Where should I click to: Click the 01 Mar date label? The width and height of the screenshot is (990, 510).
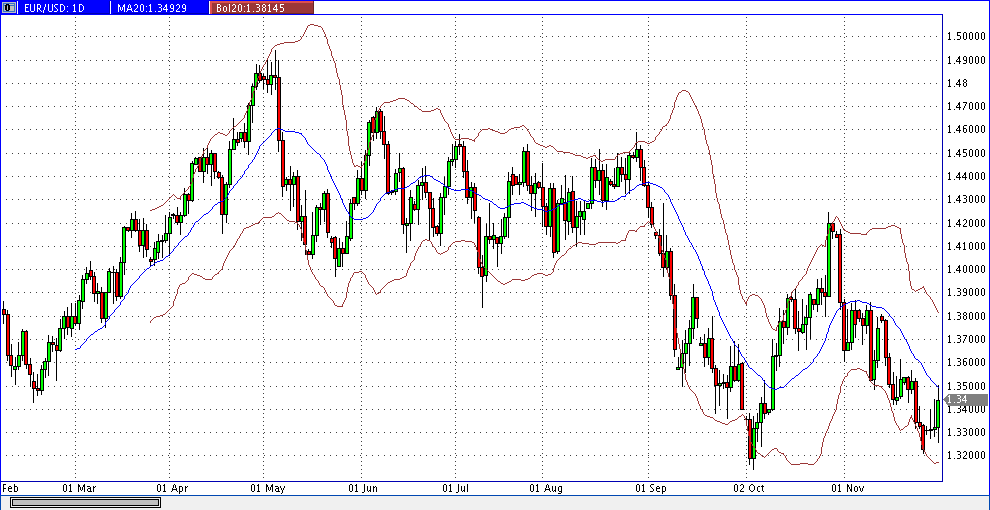[x=80, y=489]
